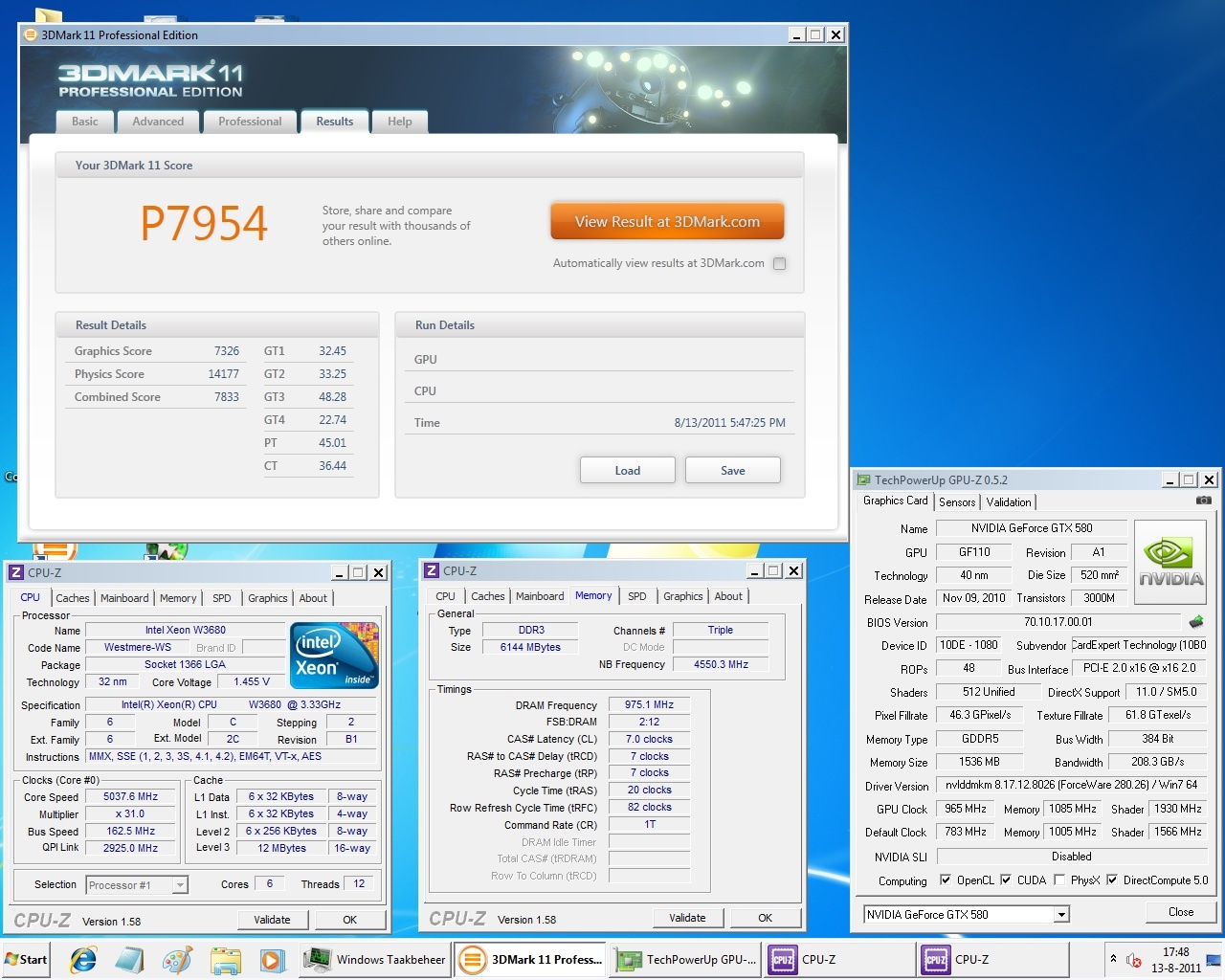This screenshot has width=1225, height=980.
Task: Click the Load button in Run Details
Action: point(628,470)
